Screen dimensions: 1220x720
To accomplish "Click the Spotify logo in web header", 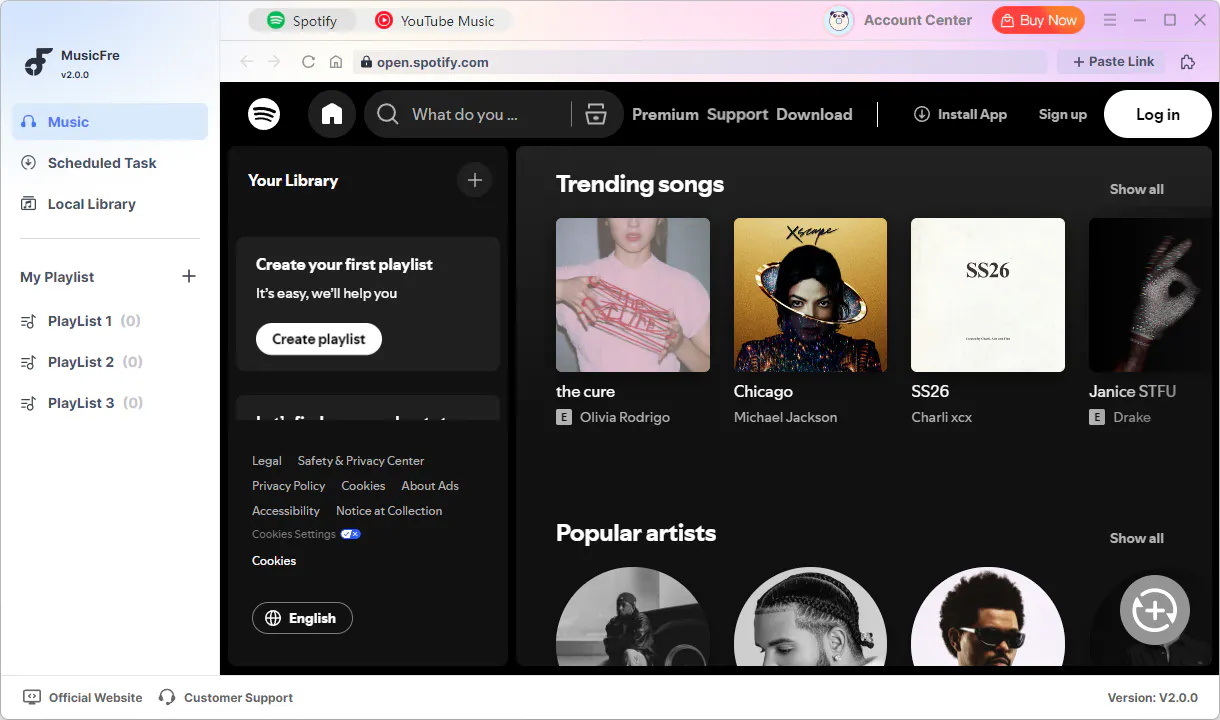I will [x=264, y=114].
